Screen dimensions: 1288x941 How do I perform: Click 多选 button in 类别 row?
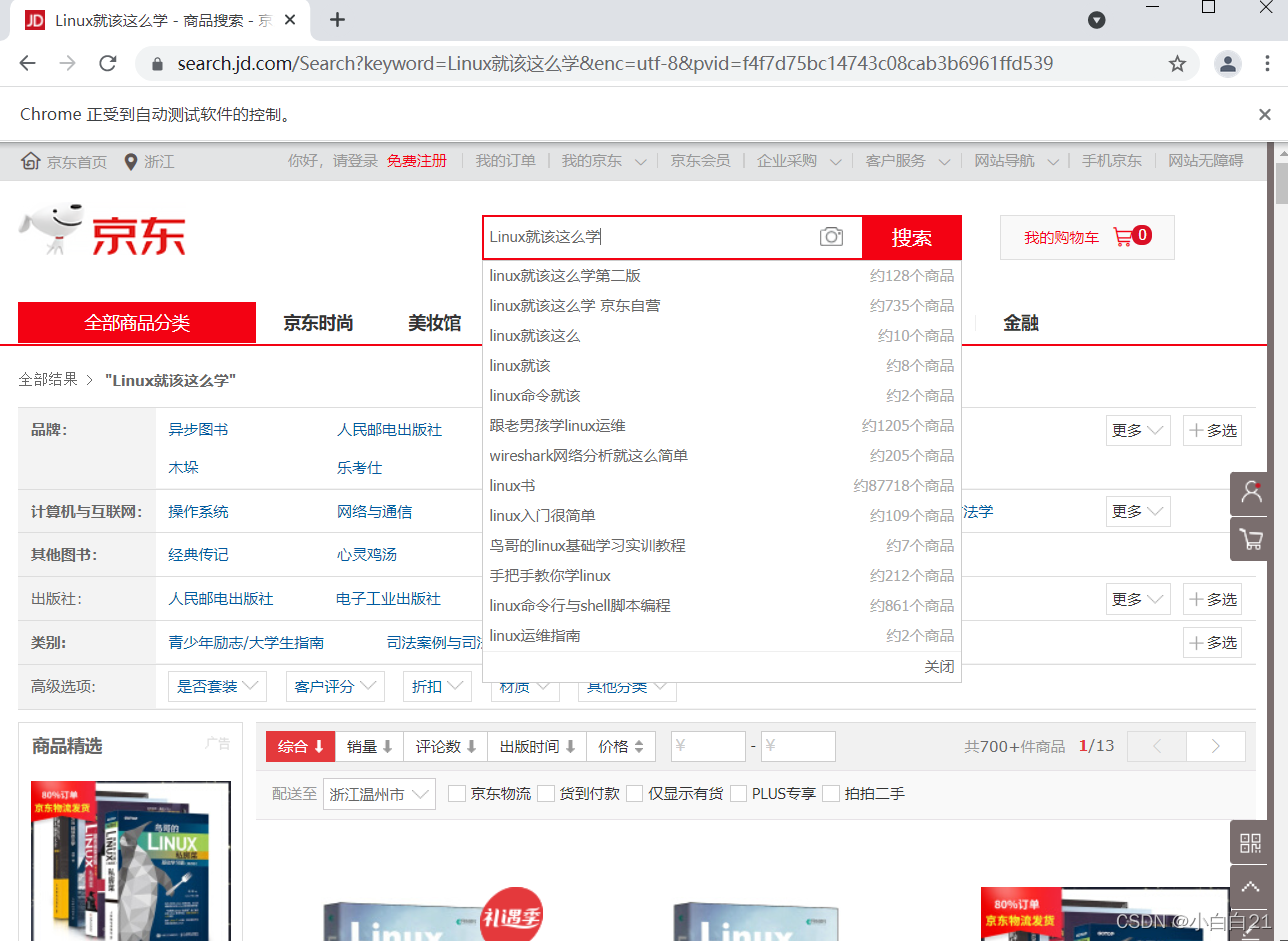1212,643
